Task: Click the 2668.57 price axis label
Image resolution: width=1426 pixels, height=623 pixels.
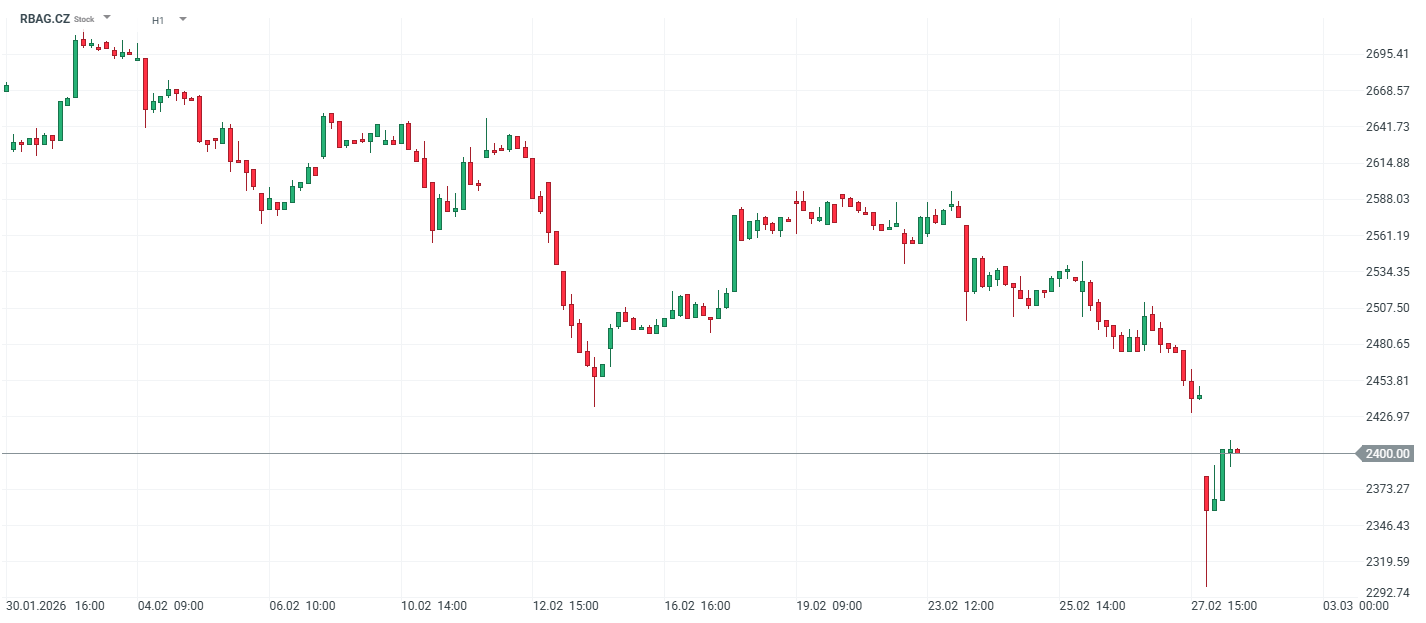Action: [x=1387, y=91]
